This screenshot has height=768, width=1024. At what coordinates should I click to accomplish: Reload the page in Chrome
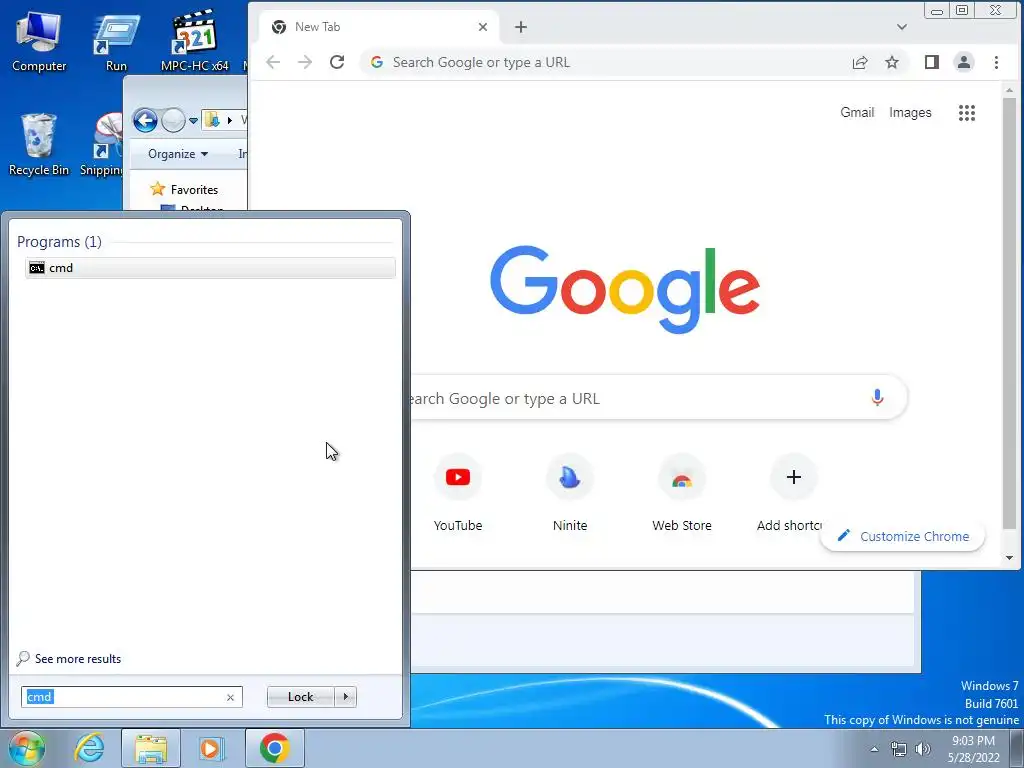337,62
